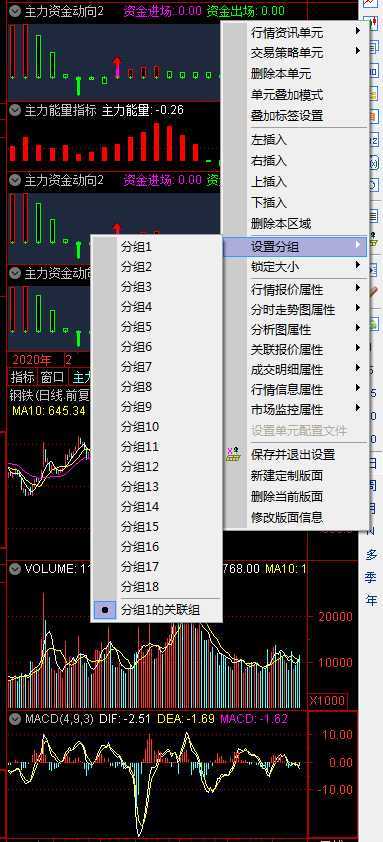Screen dimensions: 383x842
Task: Expand 分时走势图属性 submenu
Action: (295, 310)
